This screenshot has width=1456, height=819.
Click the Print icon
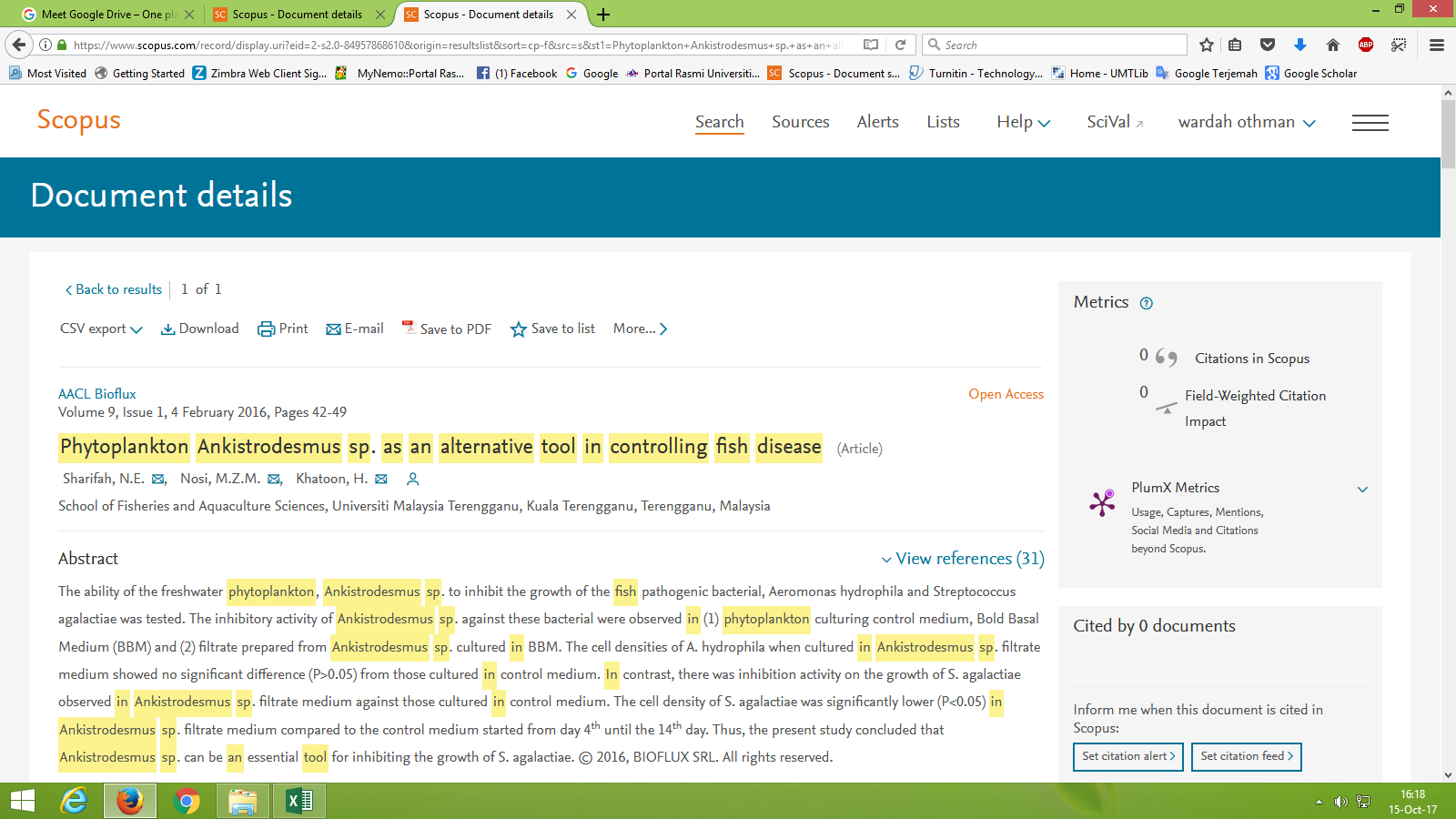coord(266,329)
